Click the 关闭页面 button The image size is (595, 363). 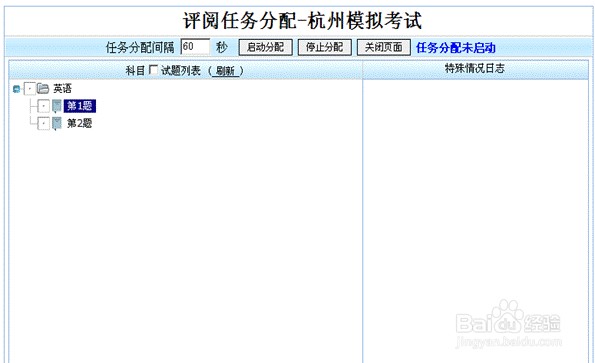point(384,47)
